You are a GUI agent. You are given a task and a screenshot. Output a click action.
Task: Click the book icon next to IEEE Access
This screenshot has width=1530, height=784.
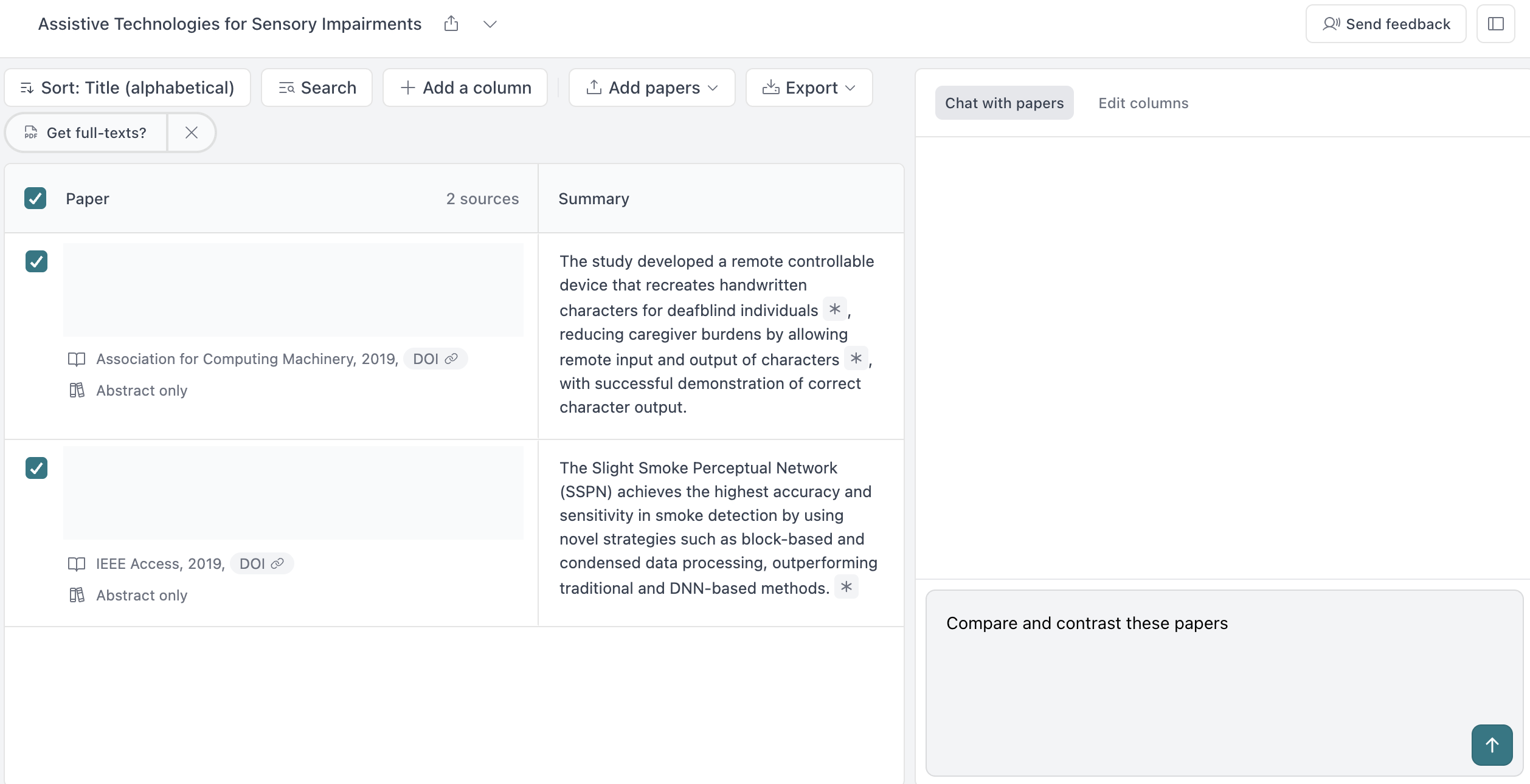(77, 564)
